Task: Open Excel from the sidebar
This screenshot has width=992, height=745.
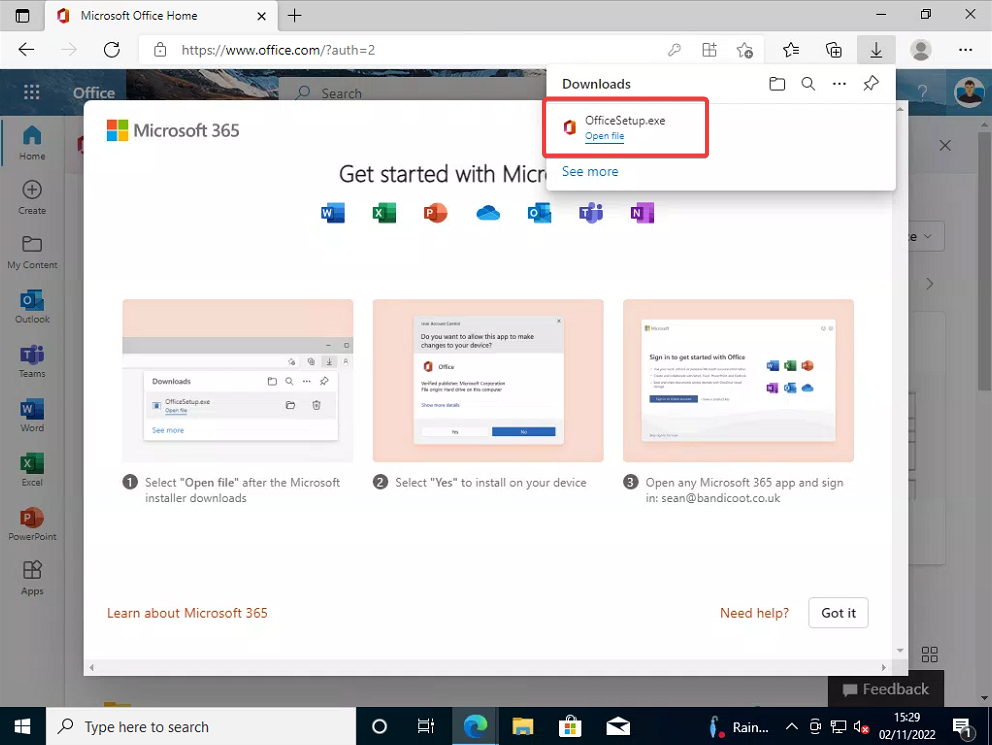Action: 32,469
